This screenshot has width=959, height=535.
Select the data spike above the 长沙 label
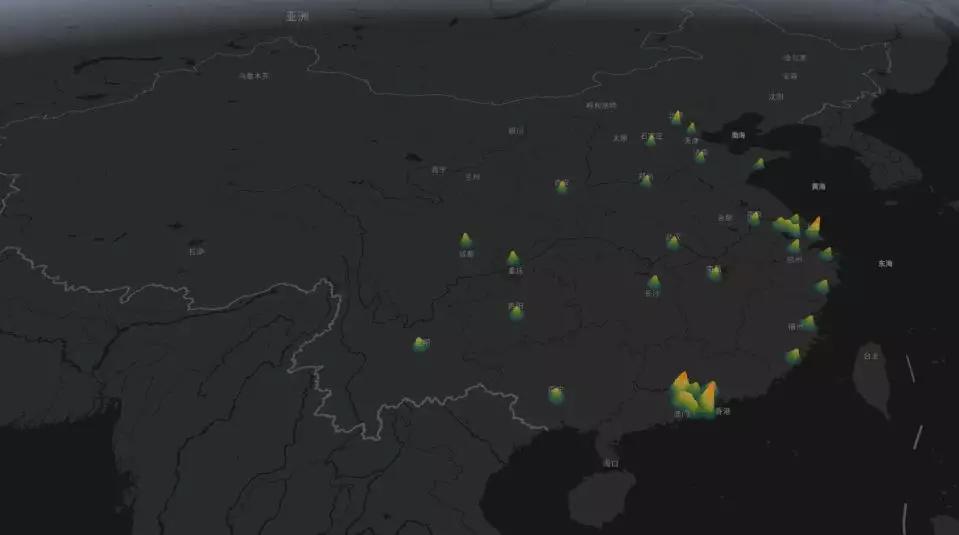tap(654, 282)
